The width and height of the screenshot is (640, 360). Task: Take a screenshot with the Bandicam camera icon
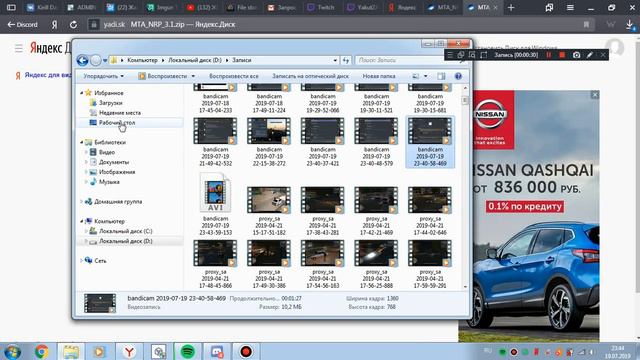pyautogui.click(x=576, y=55)
